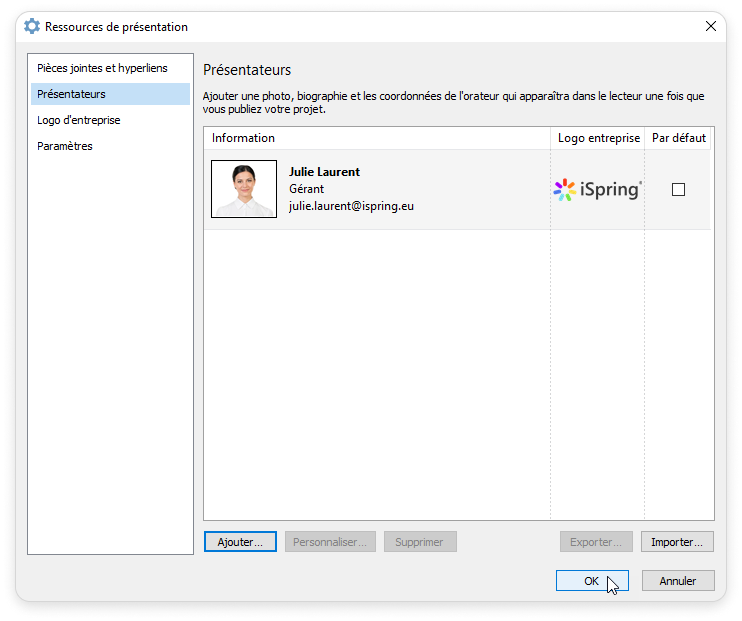Open Paramètres in the sidebar
742x621 pixels.
click(65, 146)
